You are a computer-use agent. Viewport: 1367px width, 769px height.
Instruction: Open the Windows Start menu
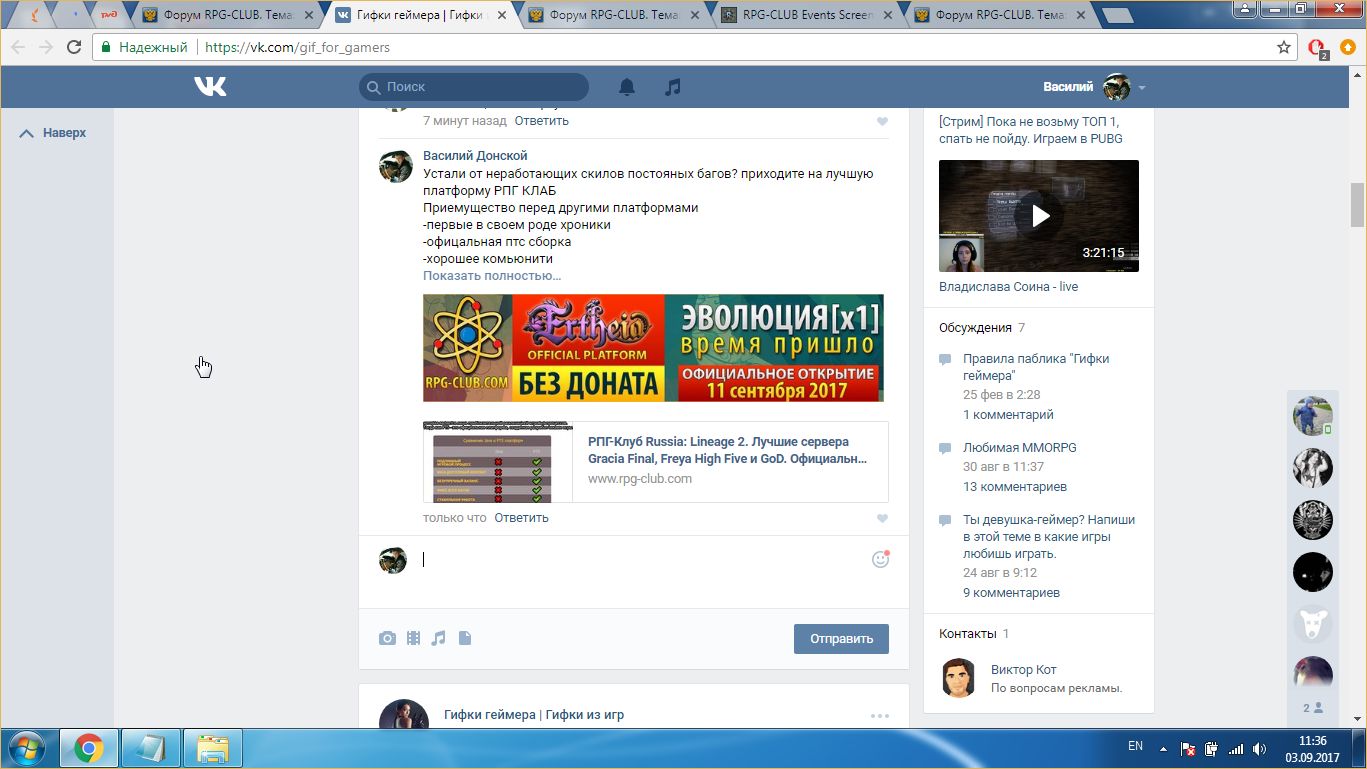(x=25, y=748)
